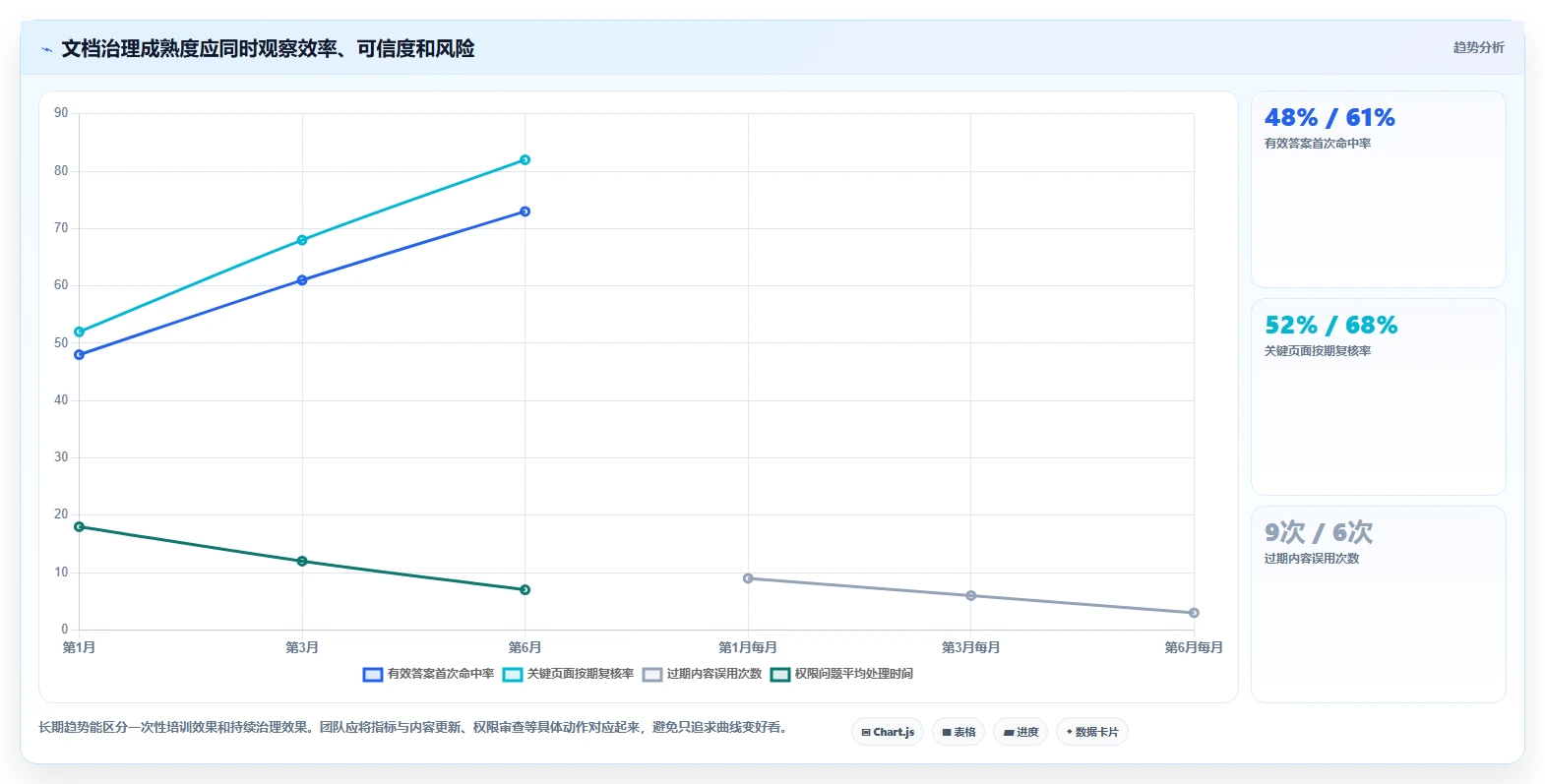
Task: Click the 过期内容误用次数 card caption
Action: pyautogui.click(x=1312, y=559)
